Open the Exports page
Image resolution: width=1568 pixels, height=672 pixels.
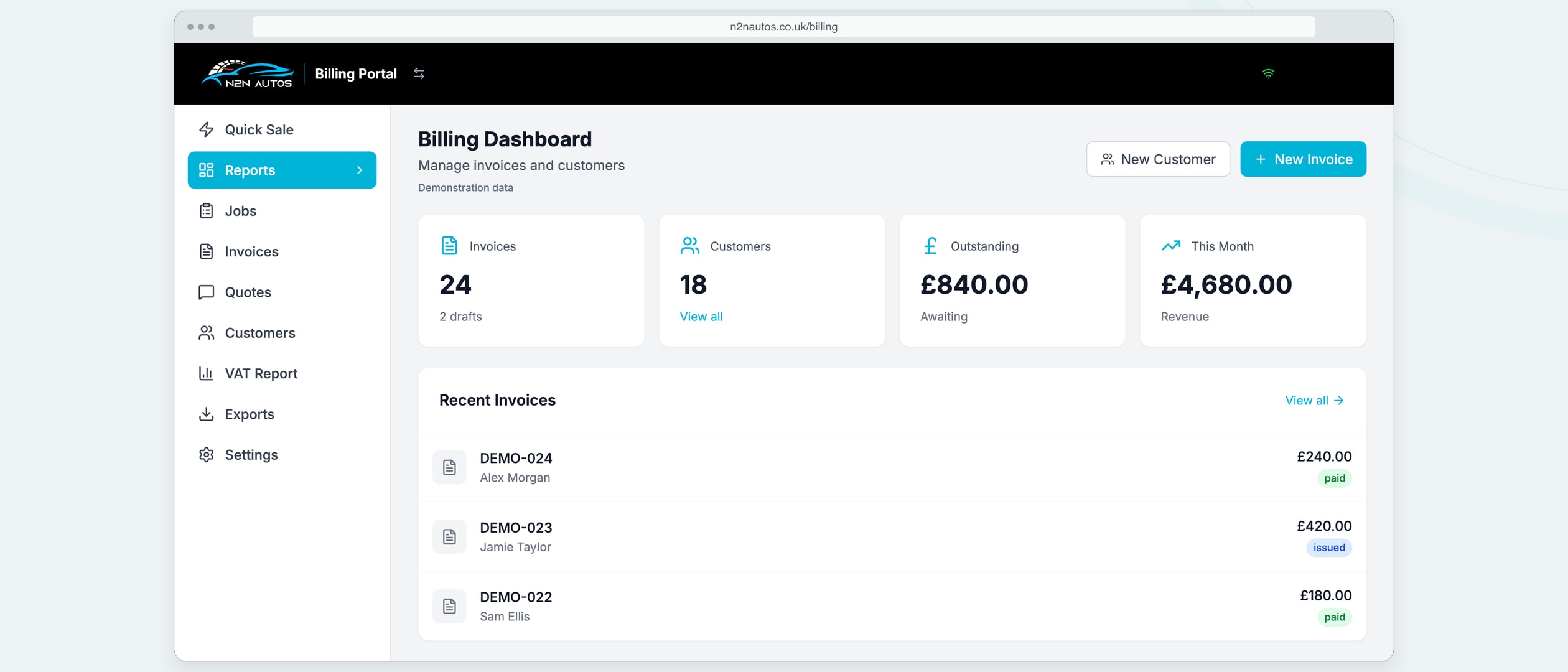click(x=282, y=414)
